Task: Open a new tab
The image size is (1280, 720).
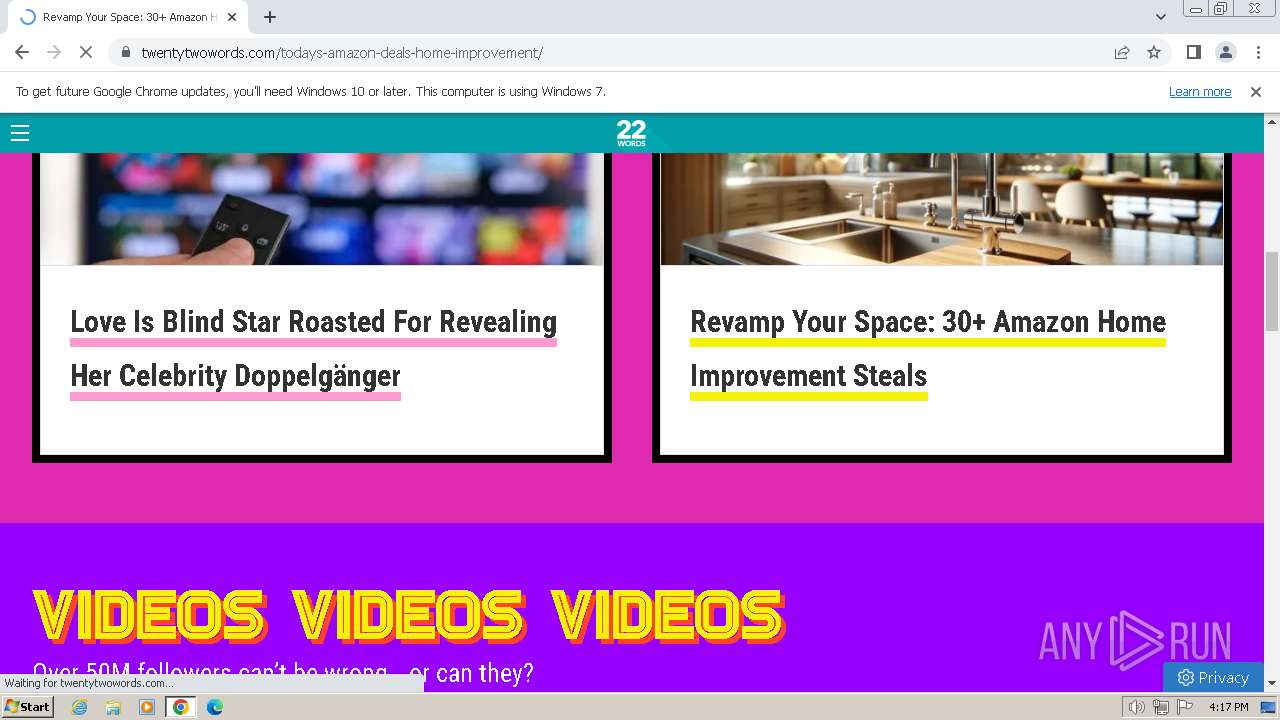Action: (270, 17)
